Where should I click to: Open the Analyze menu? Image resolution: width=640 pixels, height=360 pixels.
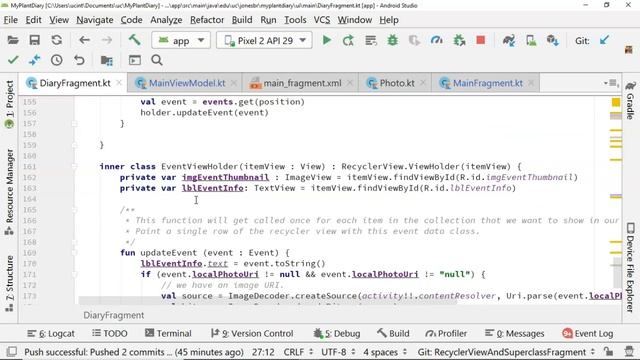tap(166, 20)
